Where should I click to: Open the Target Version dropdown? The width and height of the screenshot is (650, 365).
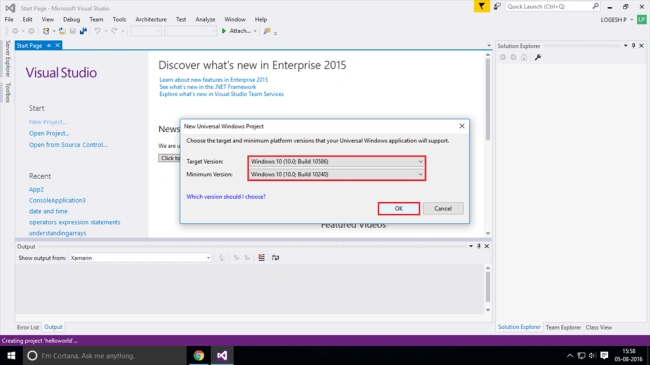tap(337, 161)
